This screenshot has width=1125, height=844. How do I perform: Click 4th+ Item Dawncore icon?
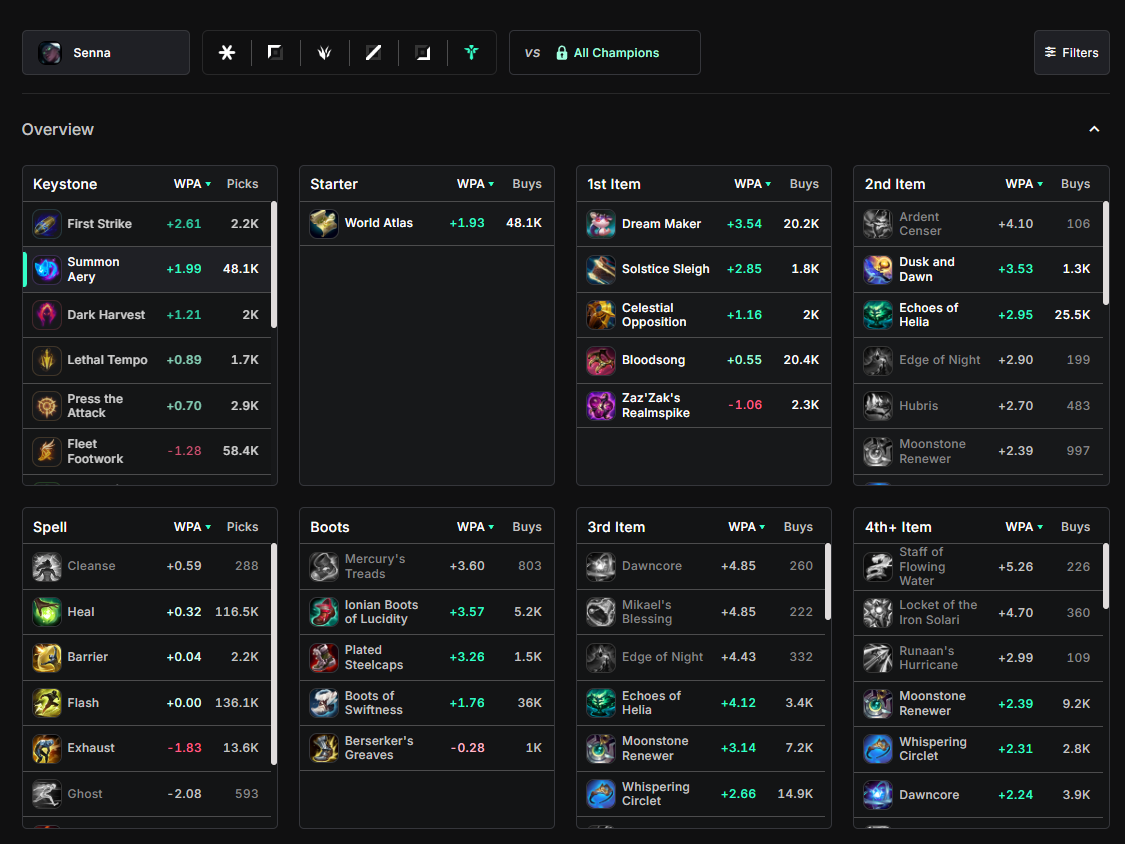point(877,794)
